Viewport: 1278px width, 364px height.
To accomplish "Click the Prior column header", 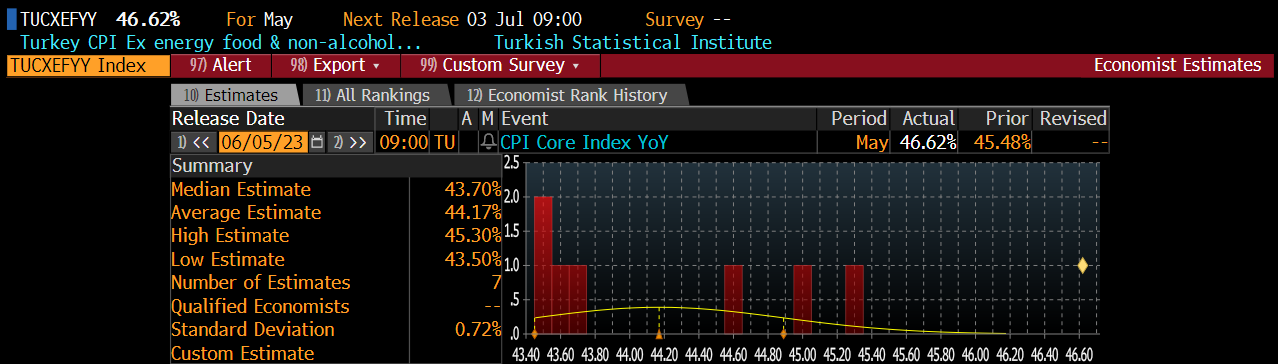I will [x=1008, y=118].
